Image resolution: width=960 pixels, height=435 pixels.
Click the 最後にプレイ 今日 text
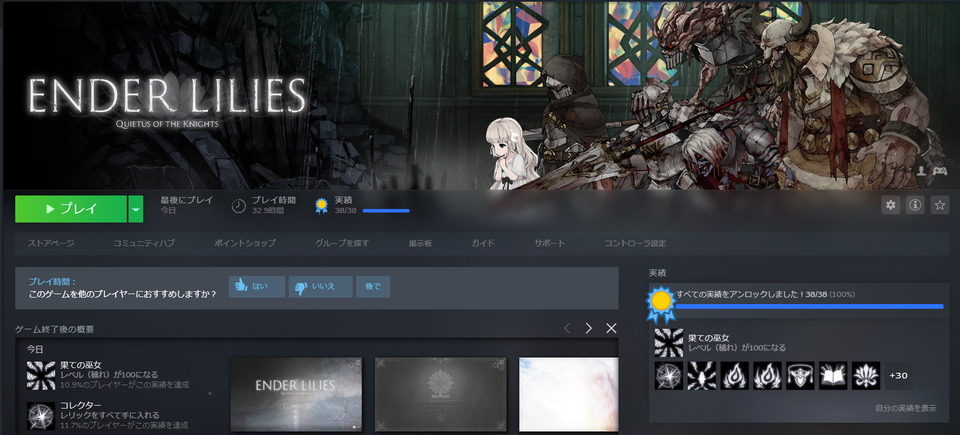187,205
